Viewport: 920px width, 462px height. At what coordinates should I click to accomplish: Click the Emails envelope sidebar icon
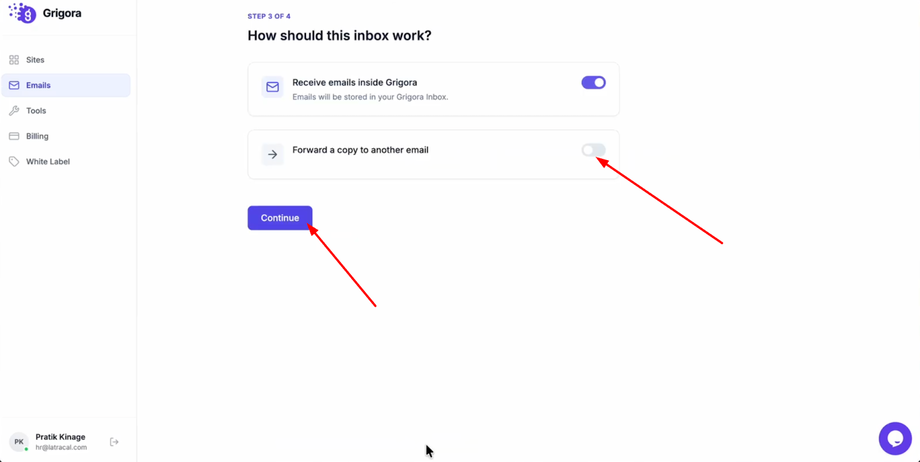click(14, 85)
